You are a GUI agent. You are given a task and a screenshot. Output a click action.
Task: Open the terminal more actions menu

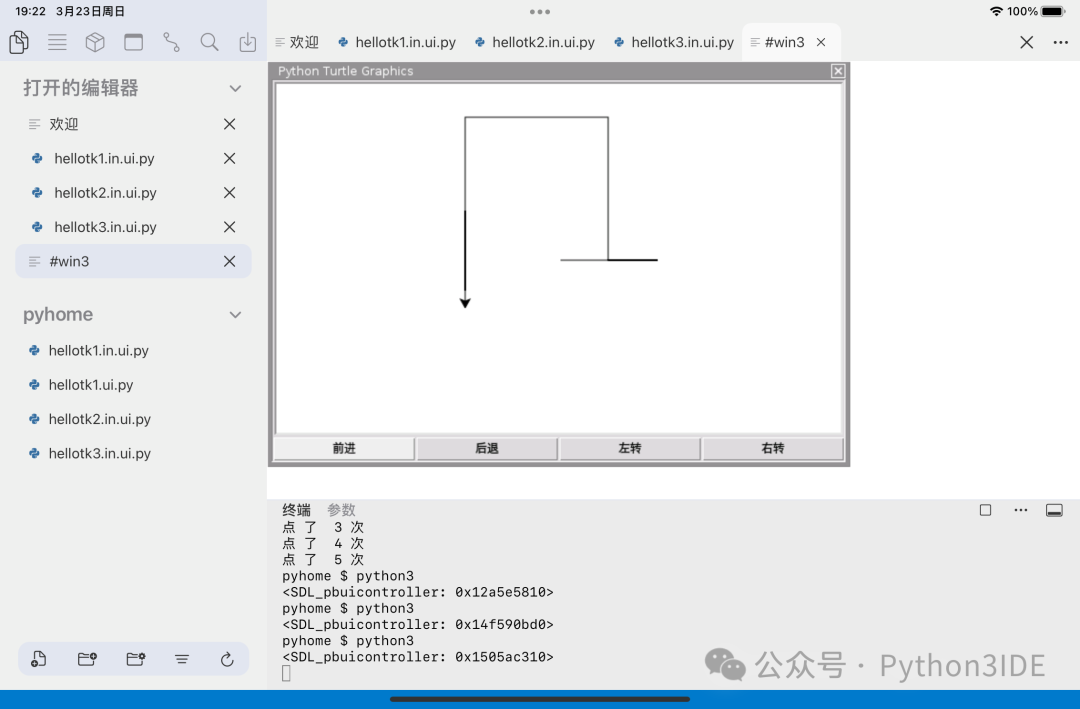pyautogui.click(x=1020, y=510)
